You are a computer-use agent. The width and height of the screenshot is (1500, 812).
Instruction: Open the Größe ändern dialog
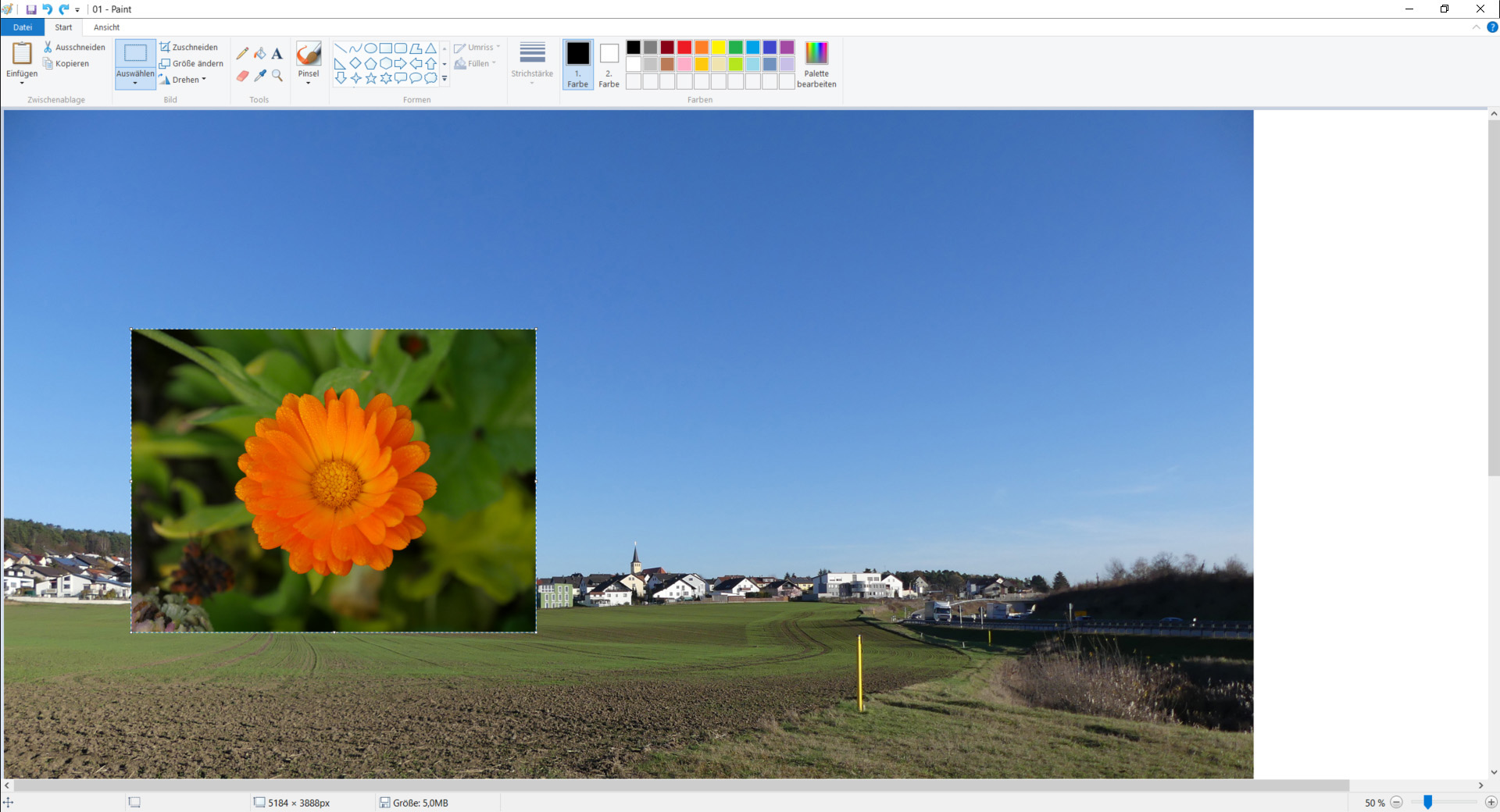pyautogui.click(x=191, y=64)
